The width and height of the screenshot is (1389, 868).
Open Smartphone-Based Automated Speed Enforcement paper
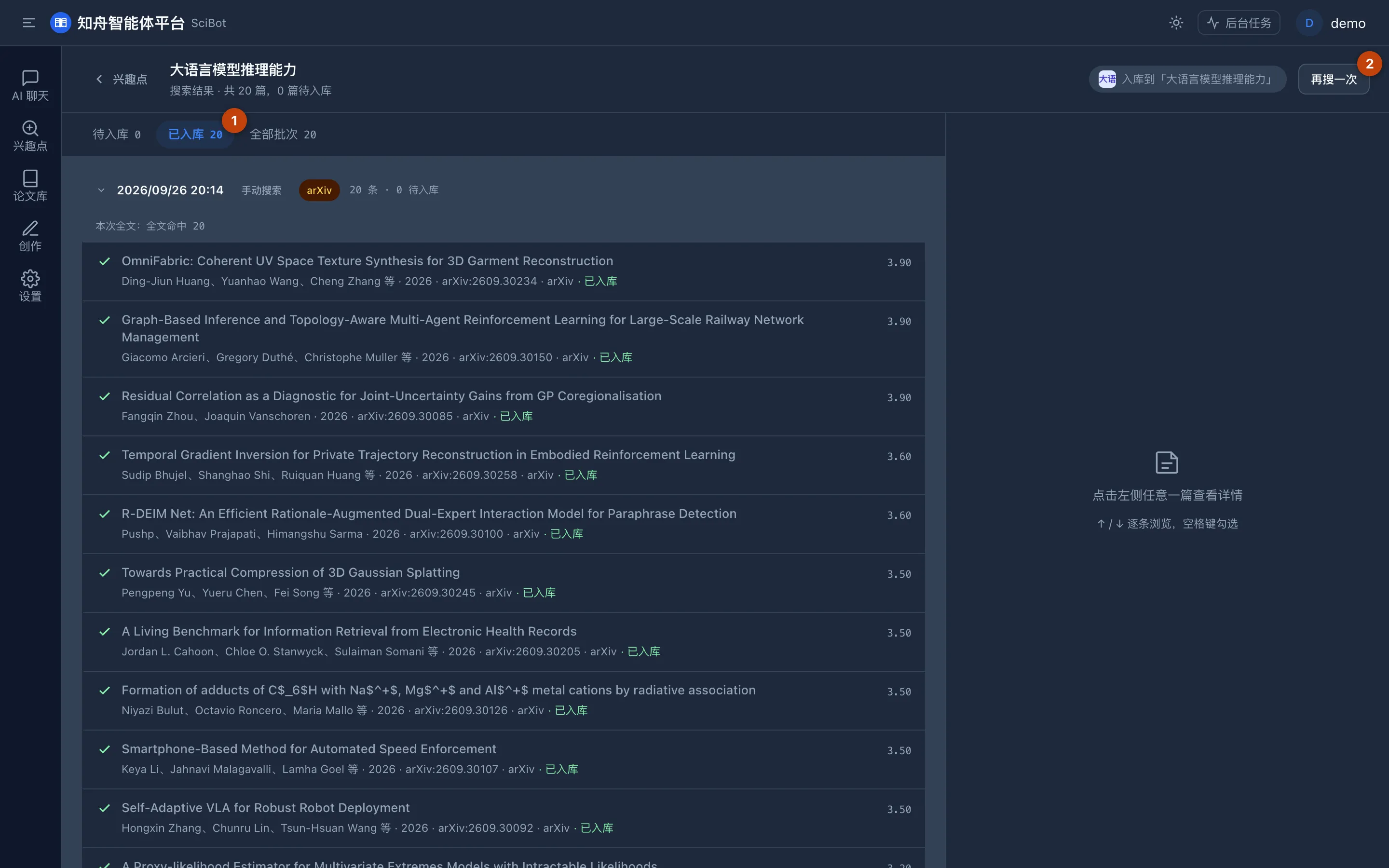(503, 759)
